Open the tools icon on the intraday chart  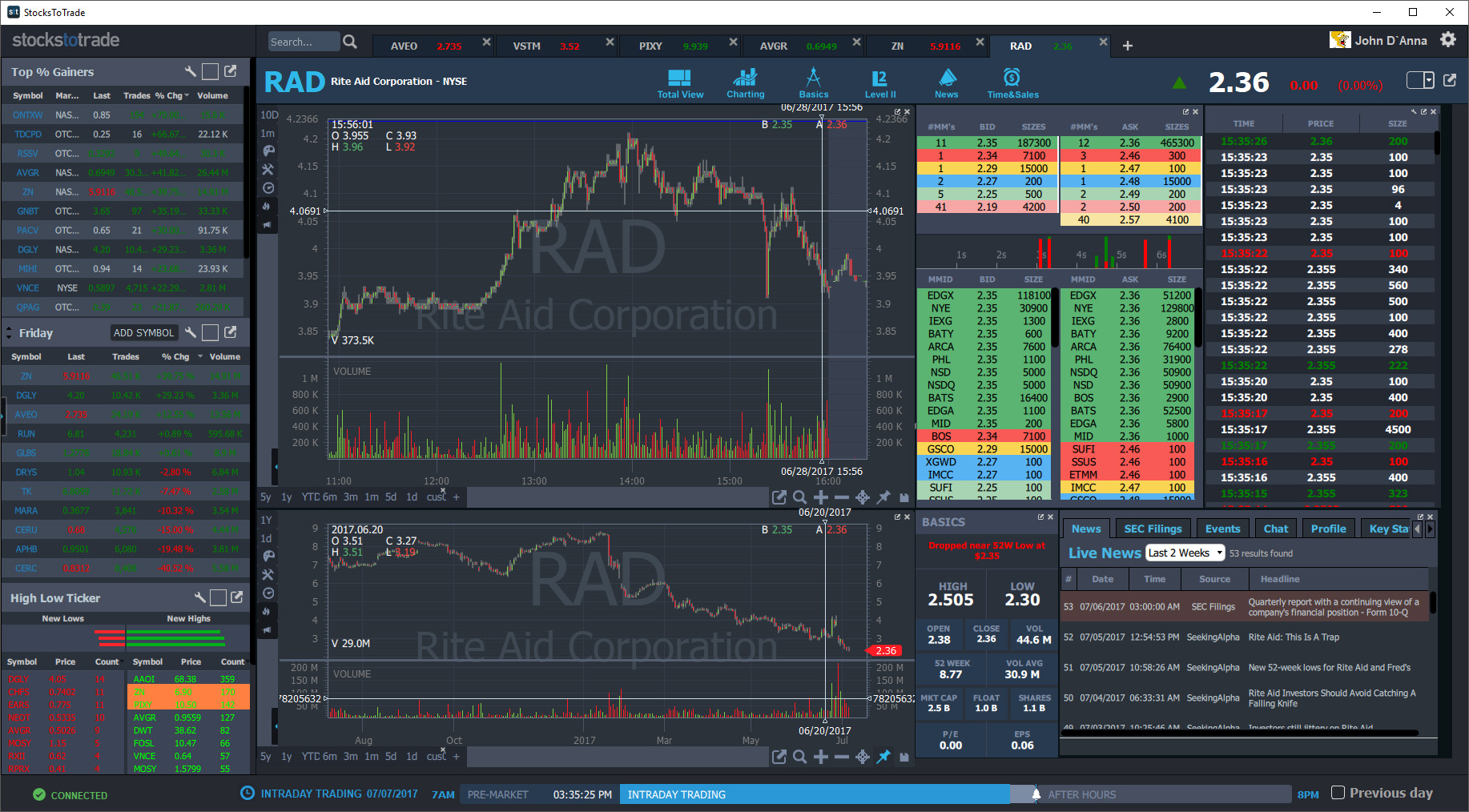click(268, 170)
